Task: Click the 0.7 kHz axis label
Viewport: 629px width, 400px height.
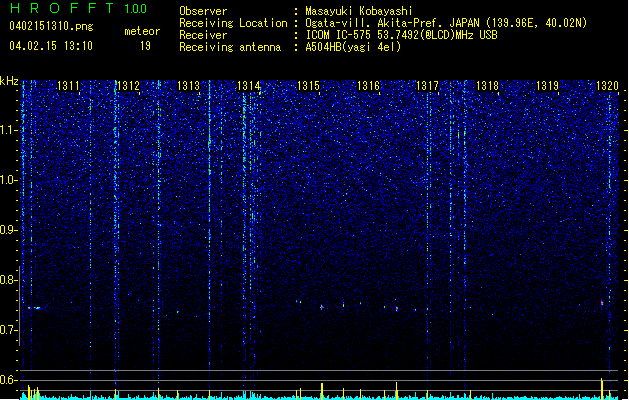Action: (x=9, y=330)
